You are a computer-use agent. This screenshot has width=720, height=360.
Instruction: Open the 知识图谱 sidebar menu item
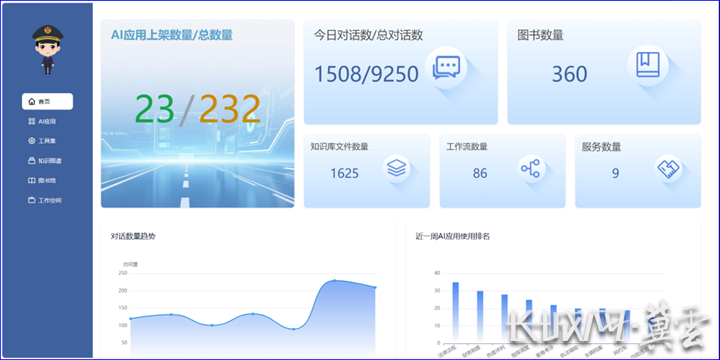(x=45, y=161)
